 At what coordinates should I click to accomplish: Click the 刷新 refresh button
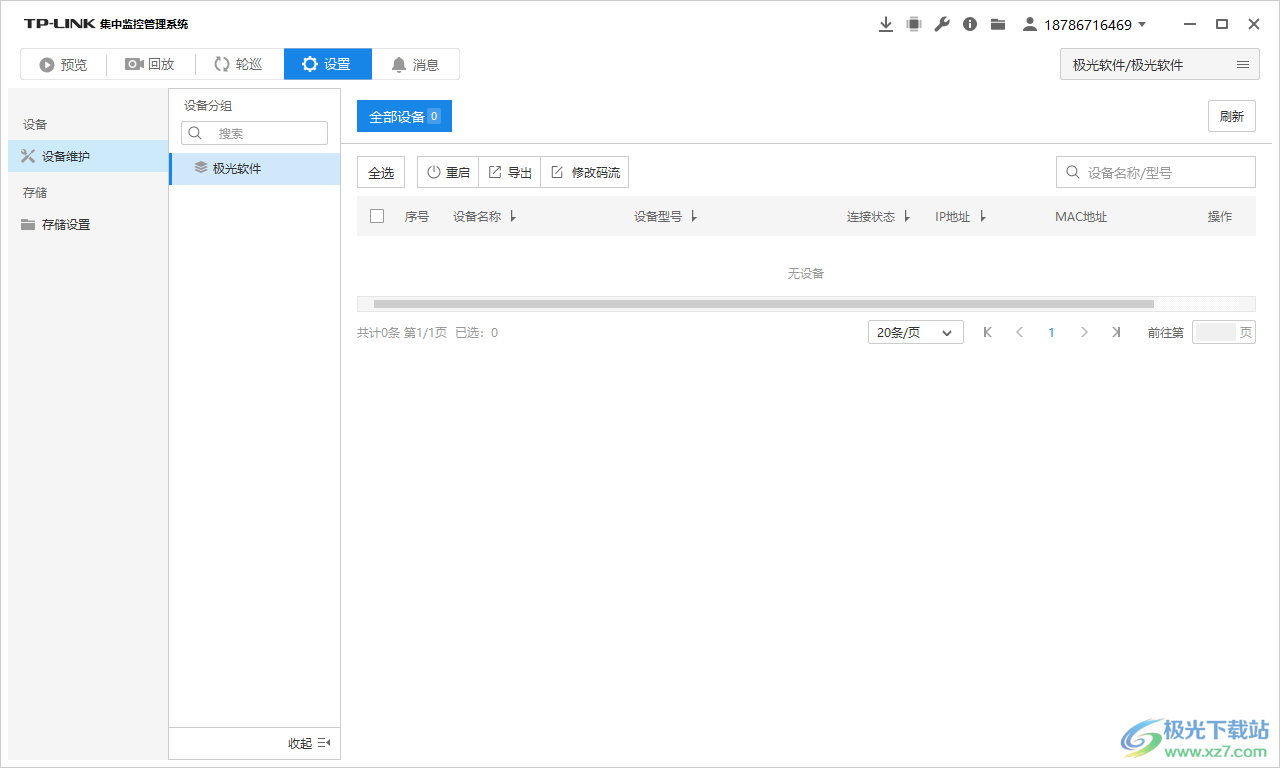point(1231,115)
